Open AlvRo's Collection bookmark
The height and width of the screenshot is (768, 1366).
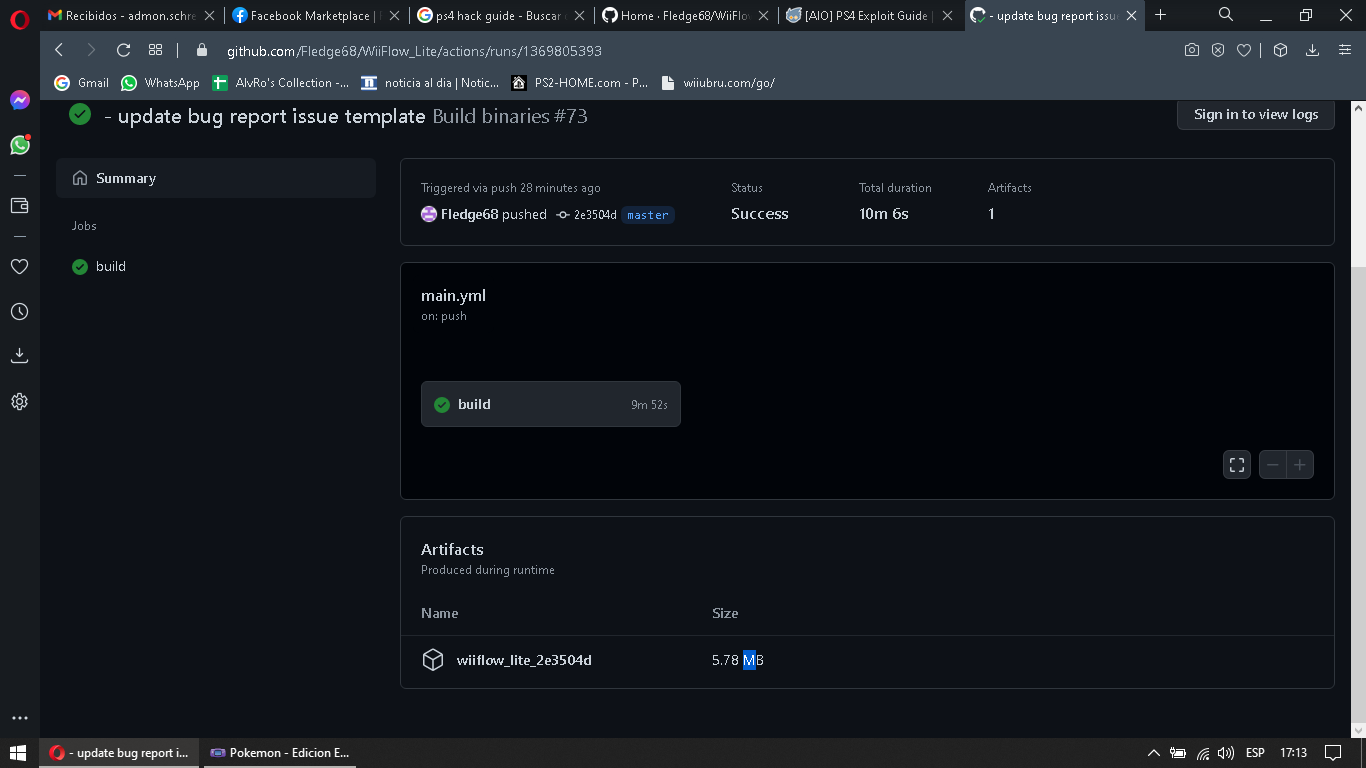(281, 83)
